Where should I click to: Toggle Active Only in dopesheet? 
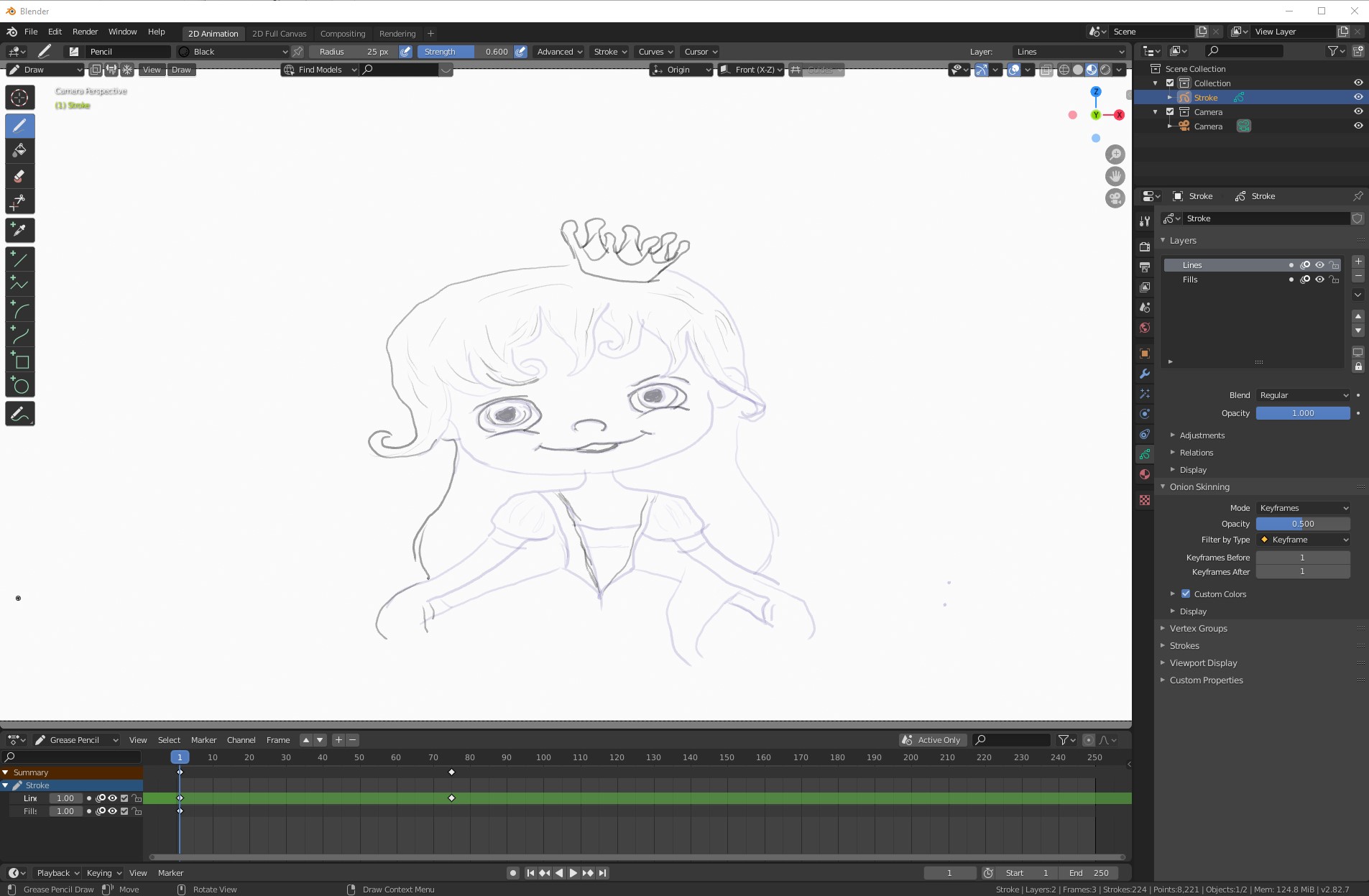coord(933,740)
